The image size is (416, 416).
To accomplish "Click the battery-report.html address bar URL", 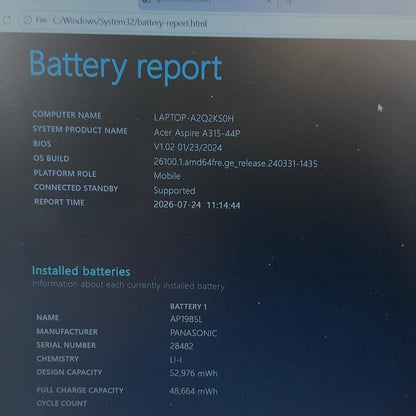I will [x=130, y=22].
